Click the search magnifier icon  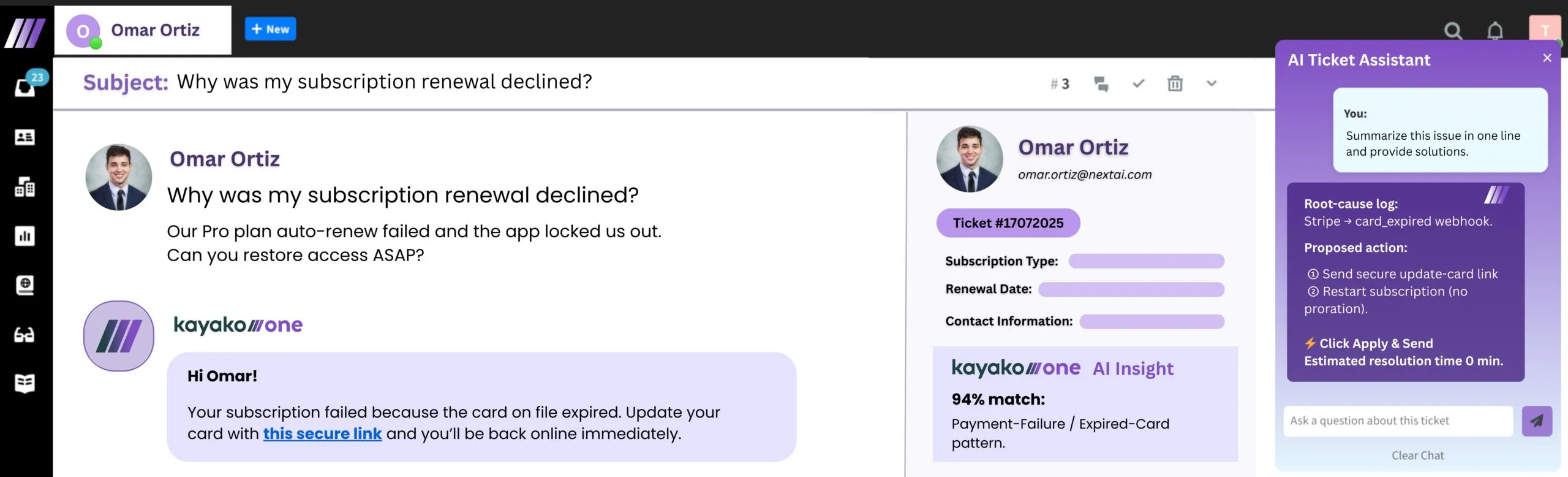point(1453,31)
